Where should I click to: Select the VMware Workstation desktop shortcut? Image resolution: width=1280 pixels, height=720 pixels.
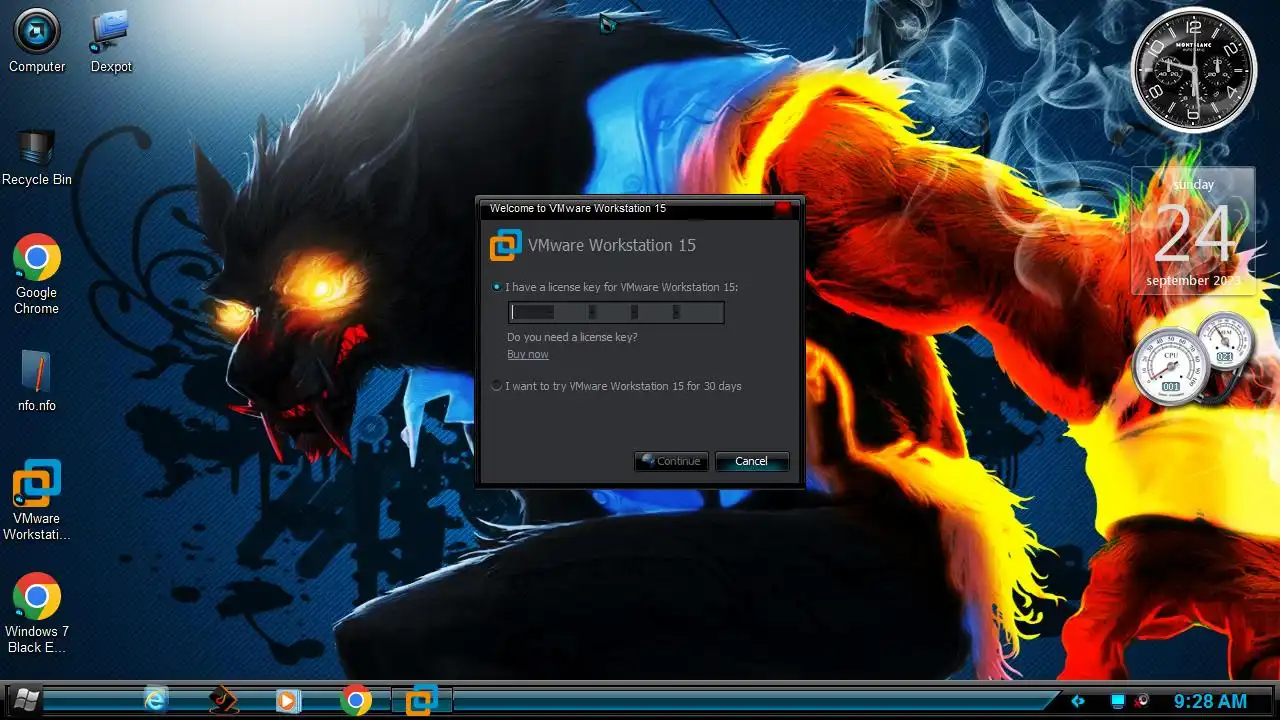(x=37, y=500)
